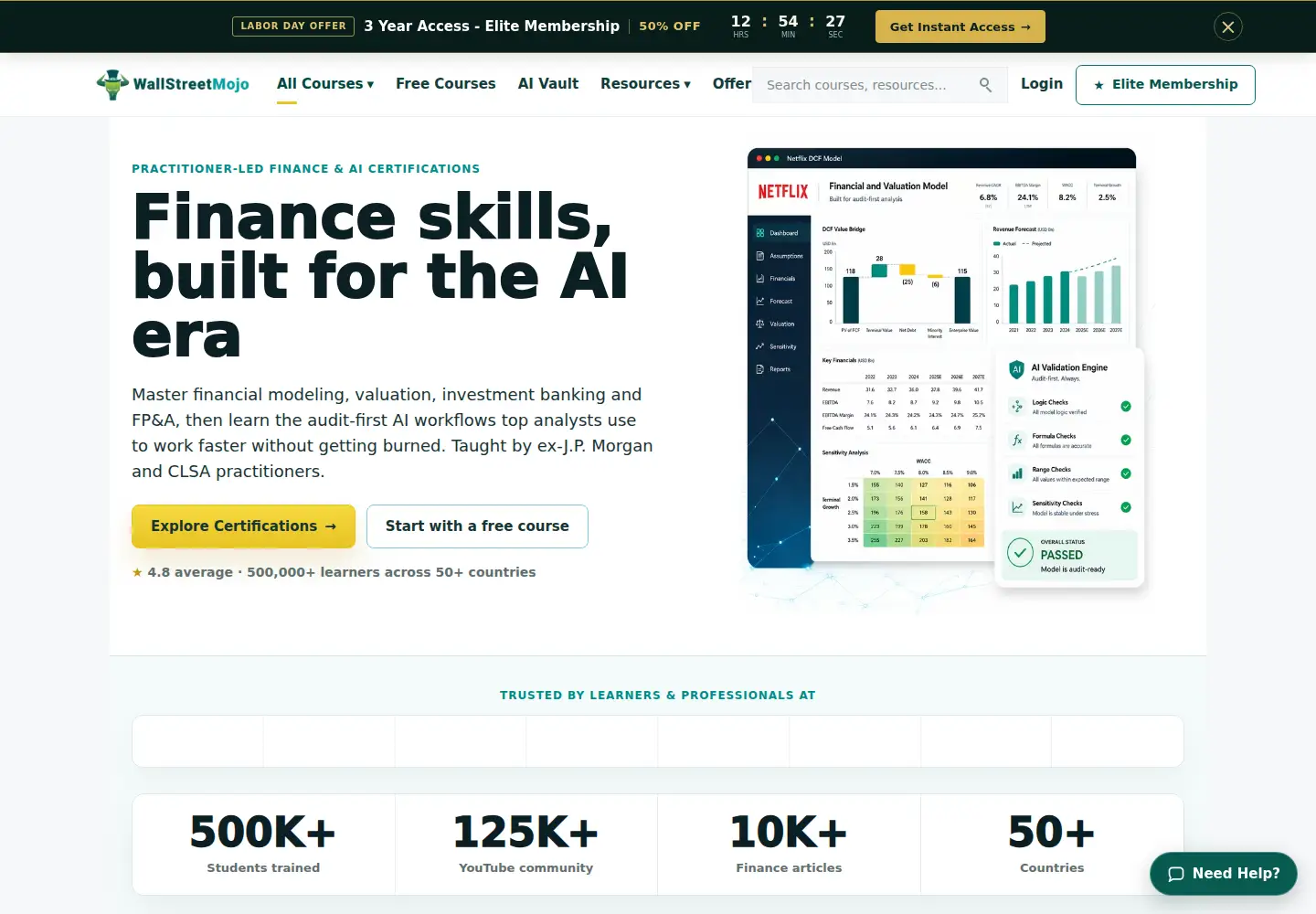
Task: Click the Netflix DCF model hero image title bar
Action: point(941,158)
